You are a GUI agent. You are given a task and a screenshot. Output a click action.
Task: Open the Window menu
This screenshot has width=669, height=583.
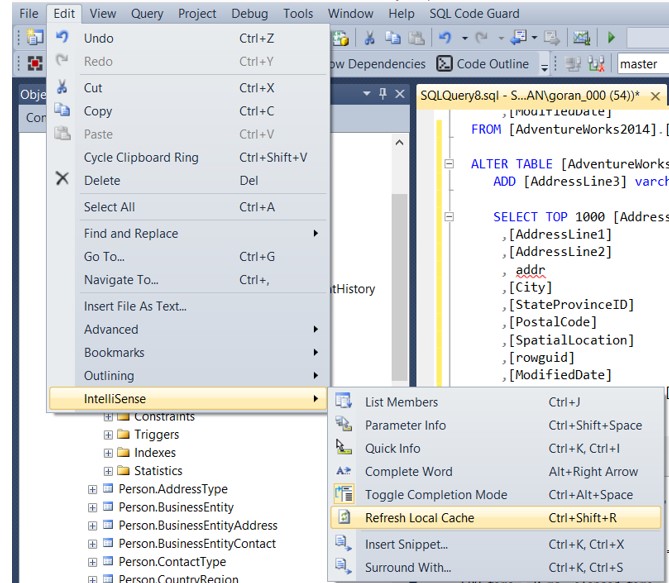350,14
